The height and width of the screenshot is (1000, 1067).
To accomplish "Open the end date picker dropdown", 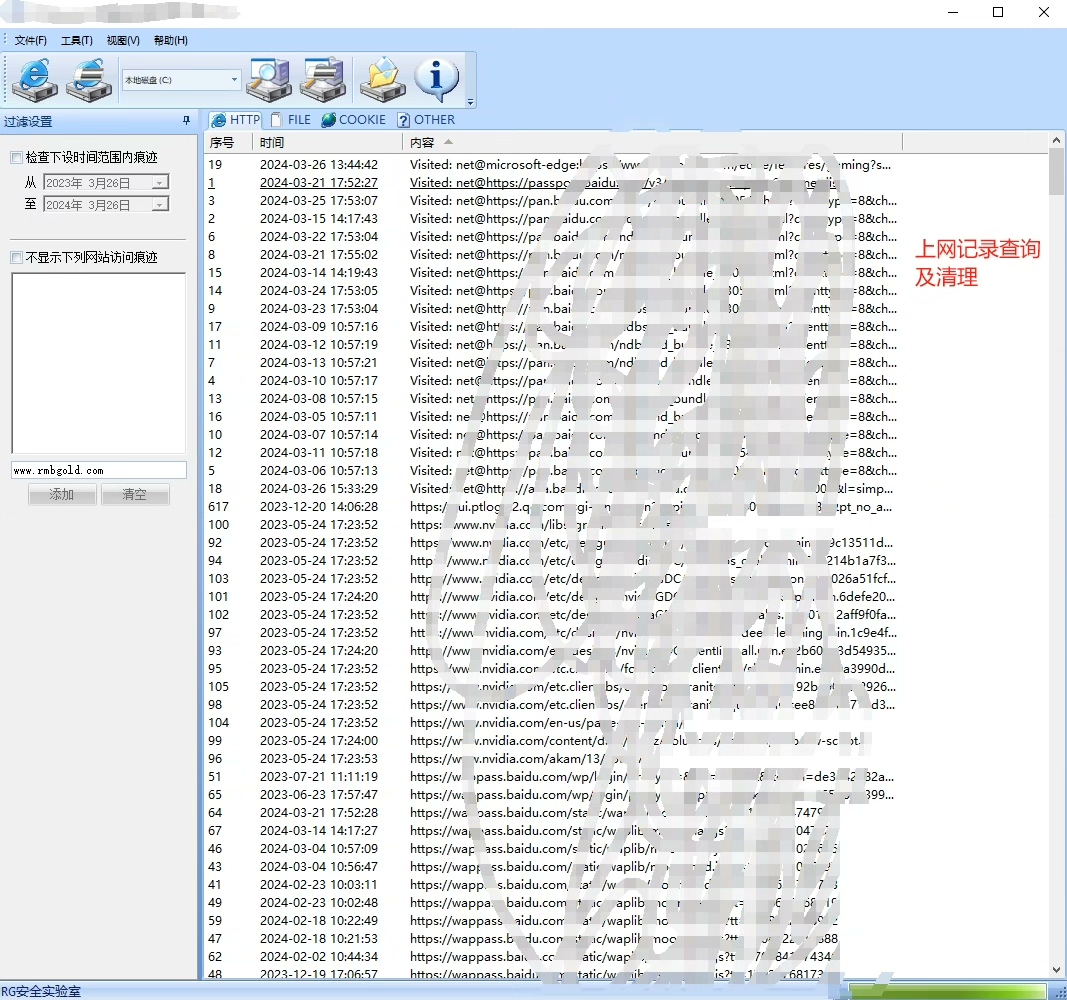I will pos(159,205).
